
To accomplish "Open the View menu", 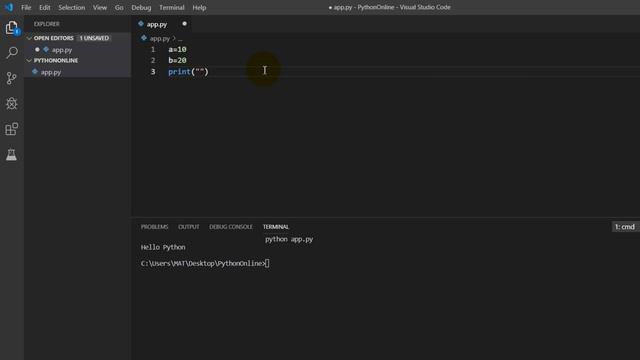I will pos(100,7).
